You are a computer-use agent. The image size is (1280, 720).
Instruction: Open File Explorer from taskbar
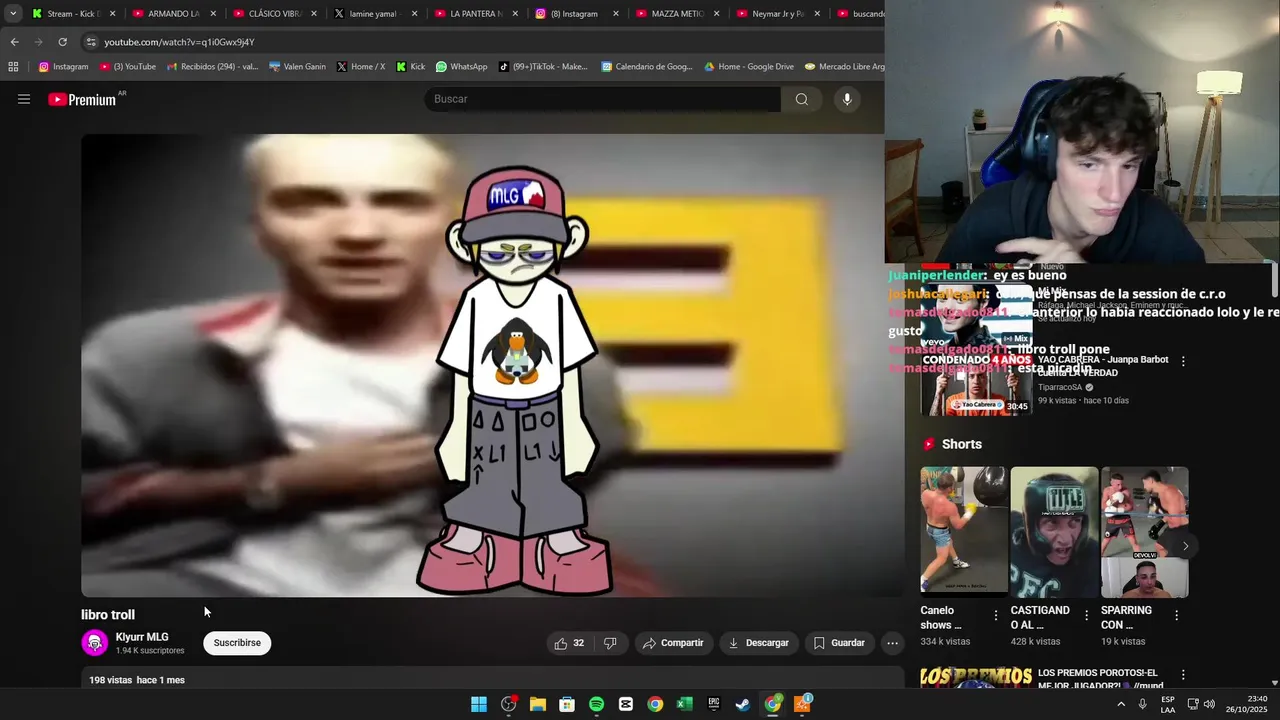tap(538, 704)
